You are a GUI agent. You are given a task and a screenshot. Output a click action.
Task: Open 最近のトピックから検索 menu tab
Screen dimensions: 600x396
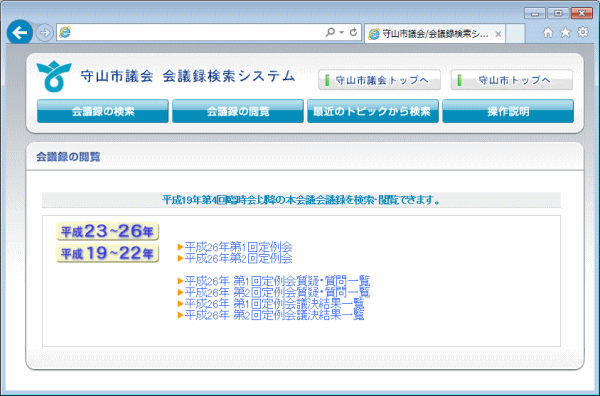[x=373, y=111]
